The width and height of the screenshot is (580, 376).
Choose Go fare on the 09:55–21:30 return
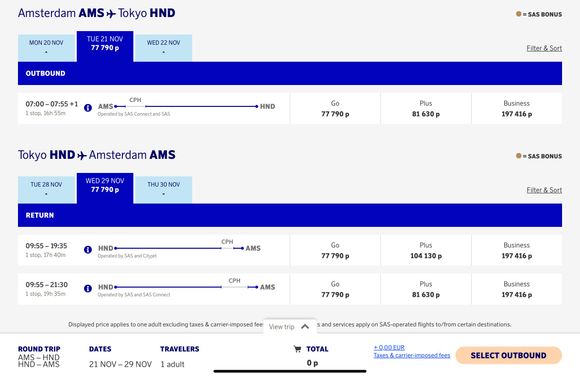(335, 289)
